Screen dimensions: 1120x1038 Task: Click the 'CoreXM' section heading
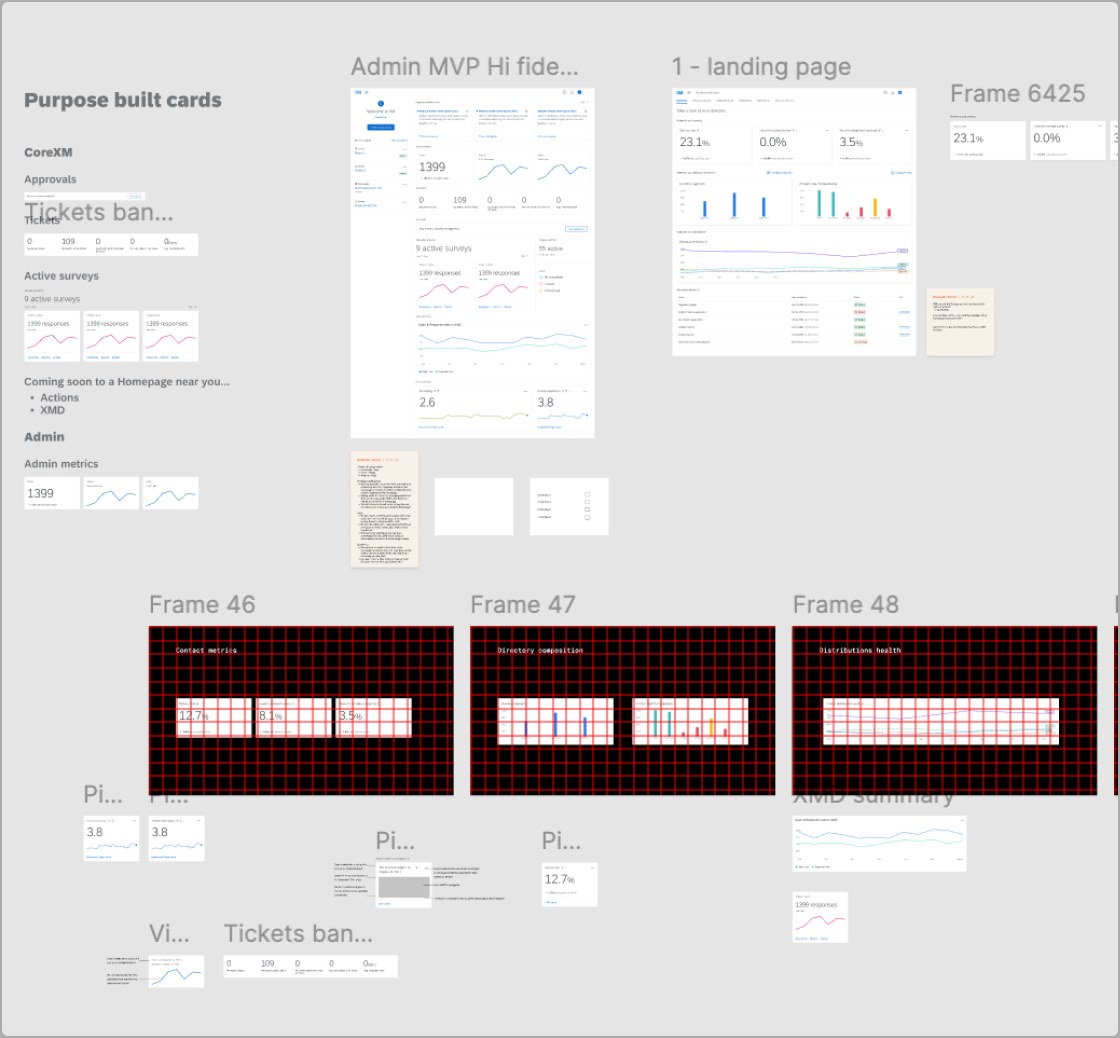[x=48, y=152]
